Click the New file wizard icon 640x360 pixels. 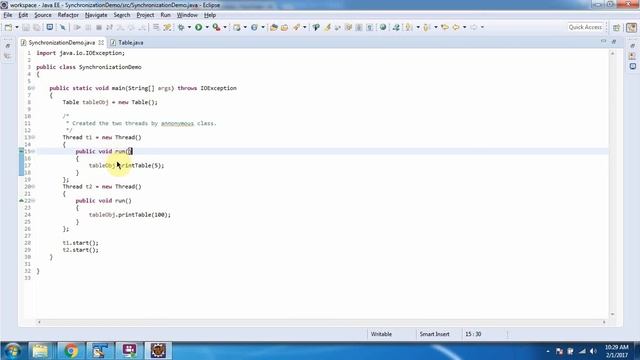(x=8, y=27)
